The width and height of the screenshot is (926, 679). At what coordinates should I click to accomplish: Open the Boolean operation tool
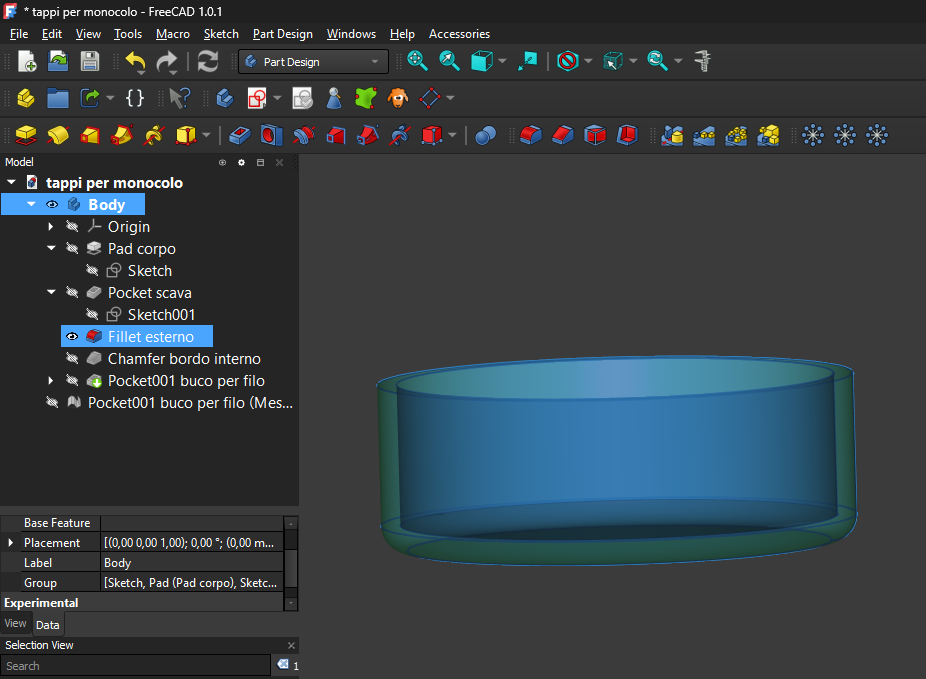(486, 135)
